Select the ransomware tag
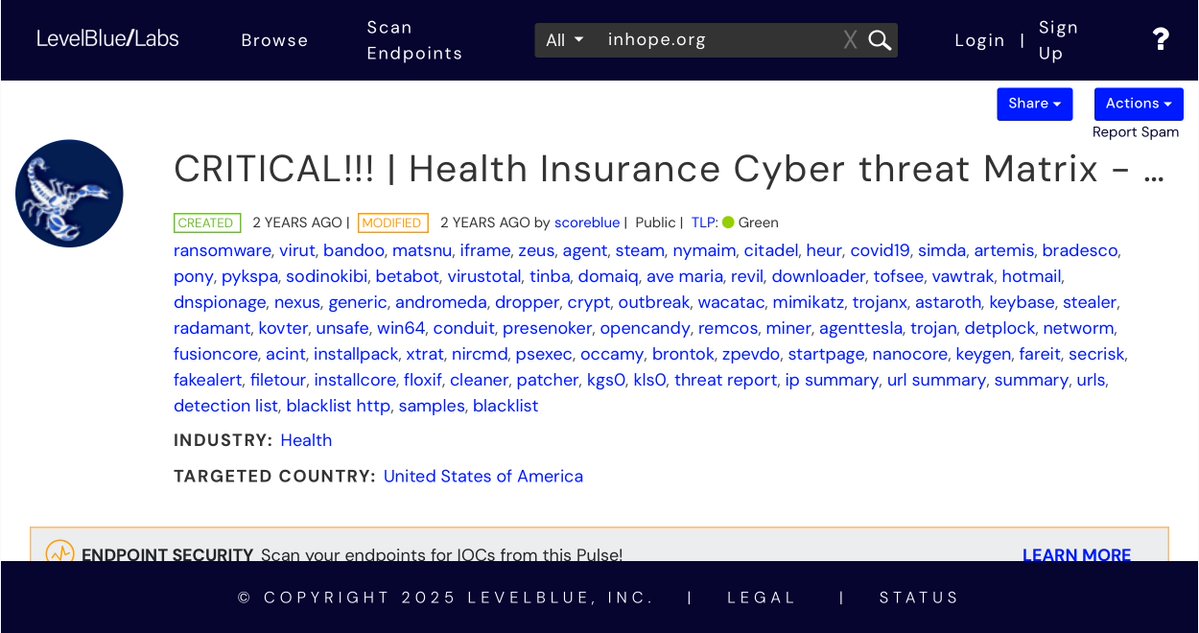The height and width of the screenshot is (633, 1199). point(222,250)
